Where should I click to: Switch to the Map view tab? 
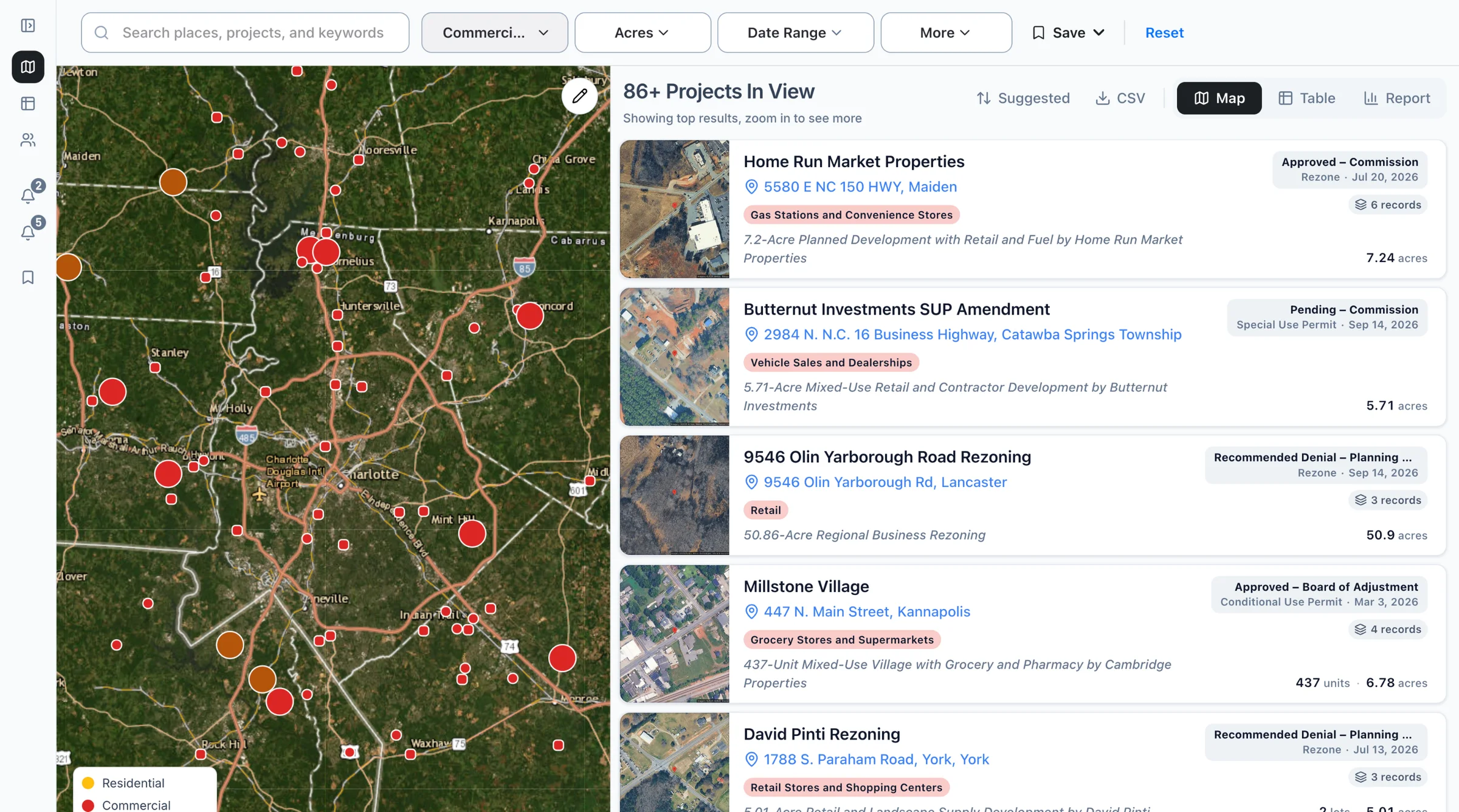(x=1219, y=98)
